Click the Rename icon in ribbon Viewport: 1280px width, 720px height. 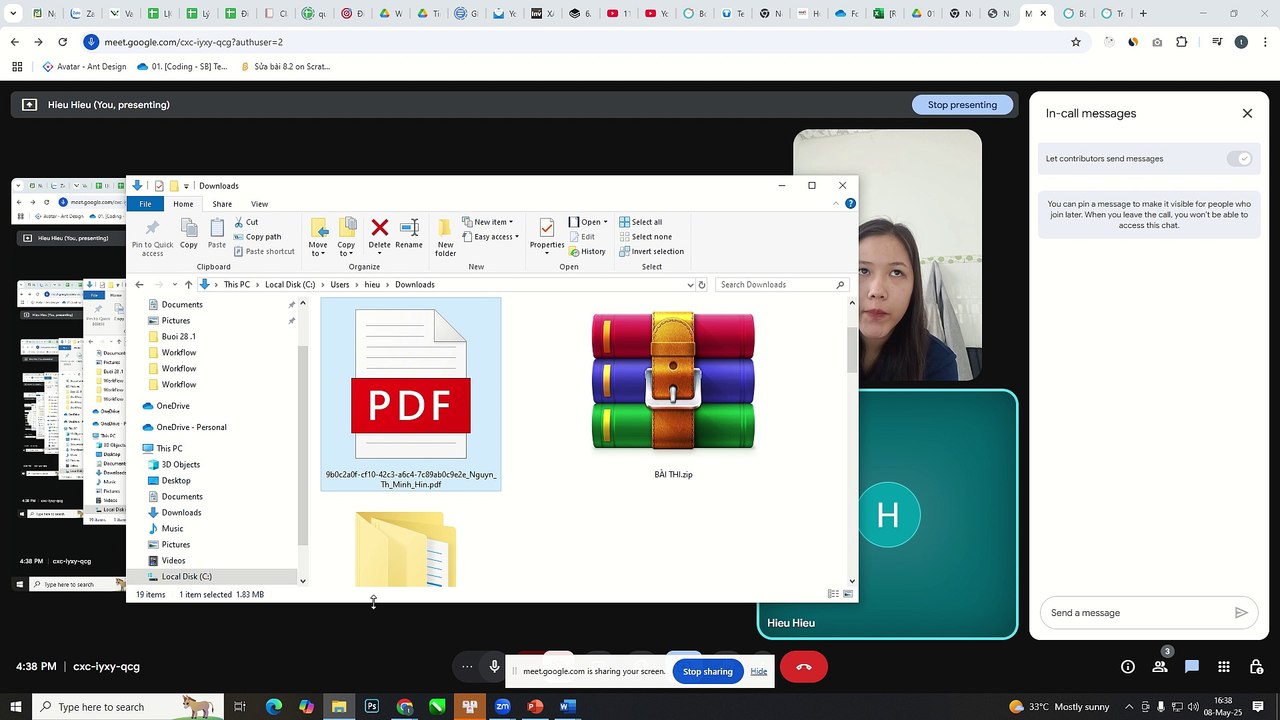click(x=408, y=234)
